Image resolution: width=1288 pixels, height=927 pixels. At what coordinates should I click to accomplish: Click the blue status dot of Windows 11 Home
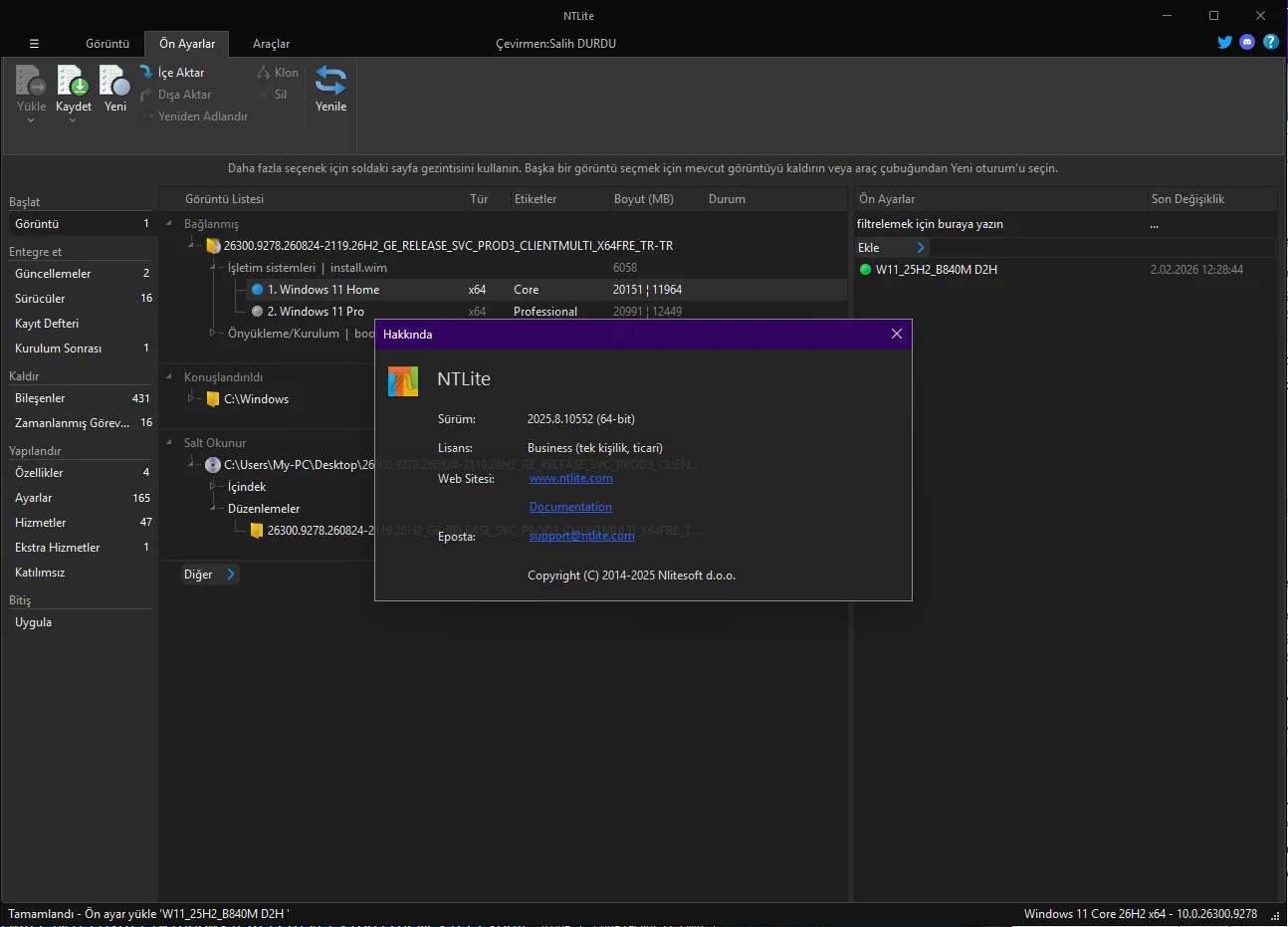[x=258, y=290]
